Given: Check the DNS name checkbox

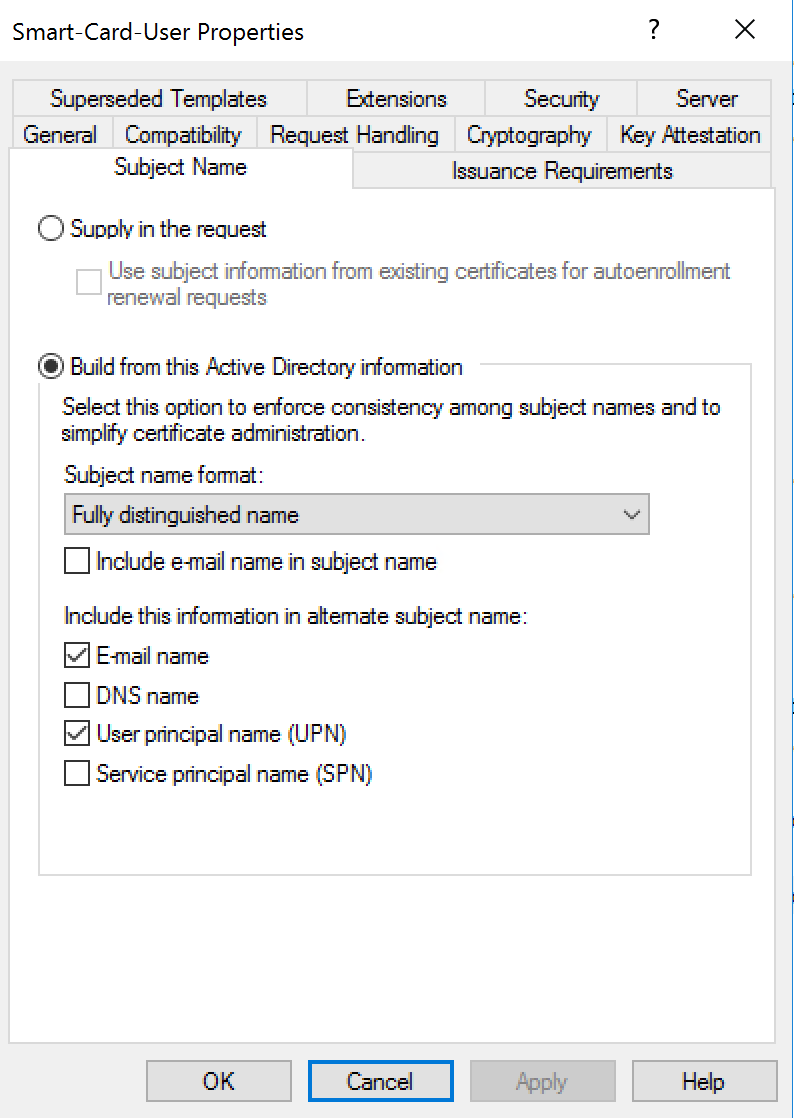Looking at the screenshot, I should [77, 695].
